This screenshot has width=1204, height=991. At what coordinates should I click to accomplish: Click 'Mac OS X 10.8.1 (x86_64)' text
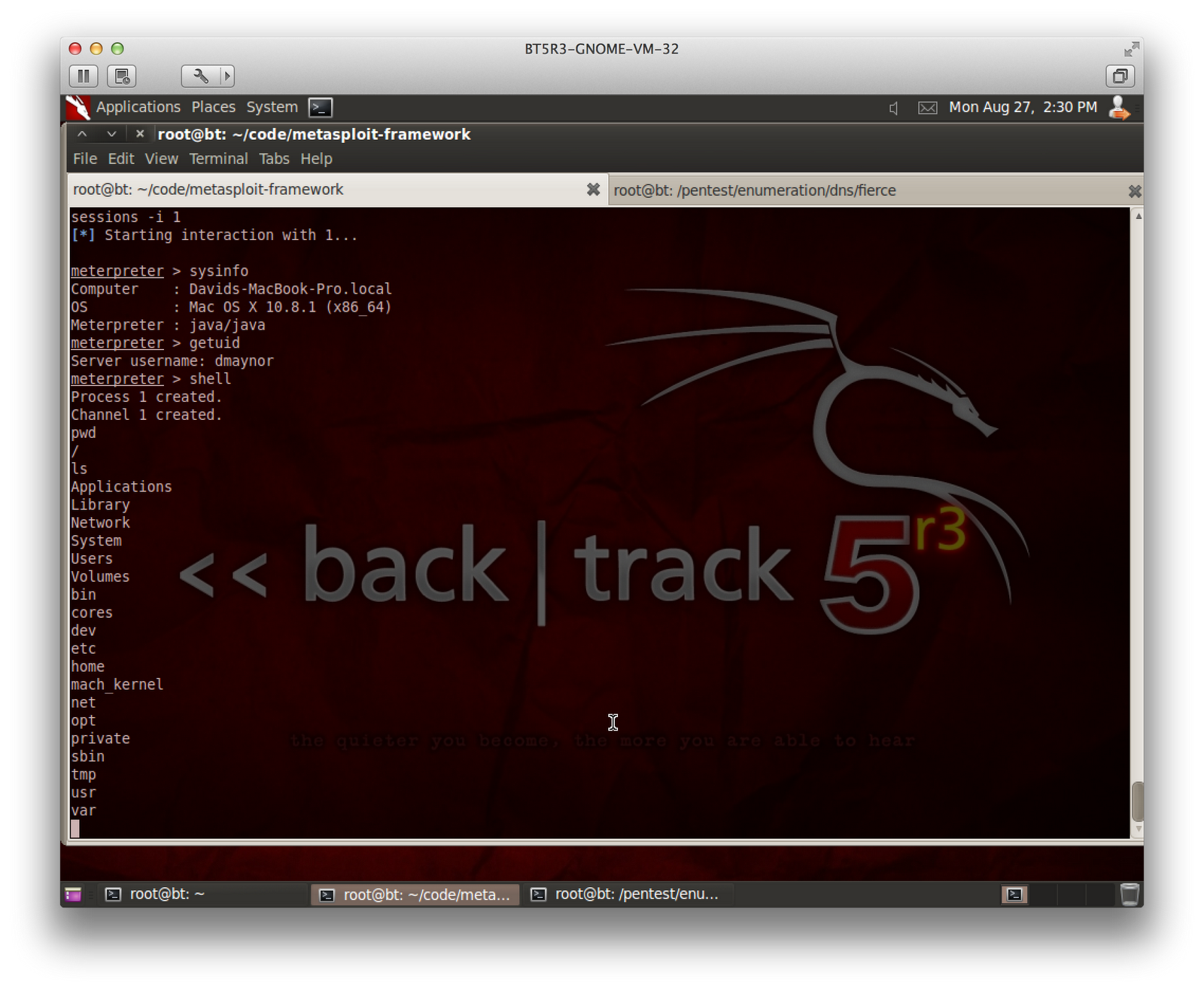click(290, 307)
